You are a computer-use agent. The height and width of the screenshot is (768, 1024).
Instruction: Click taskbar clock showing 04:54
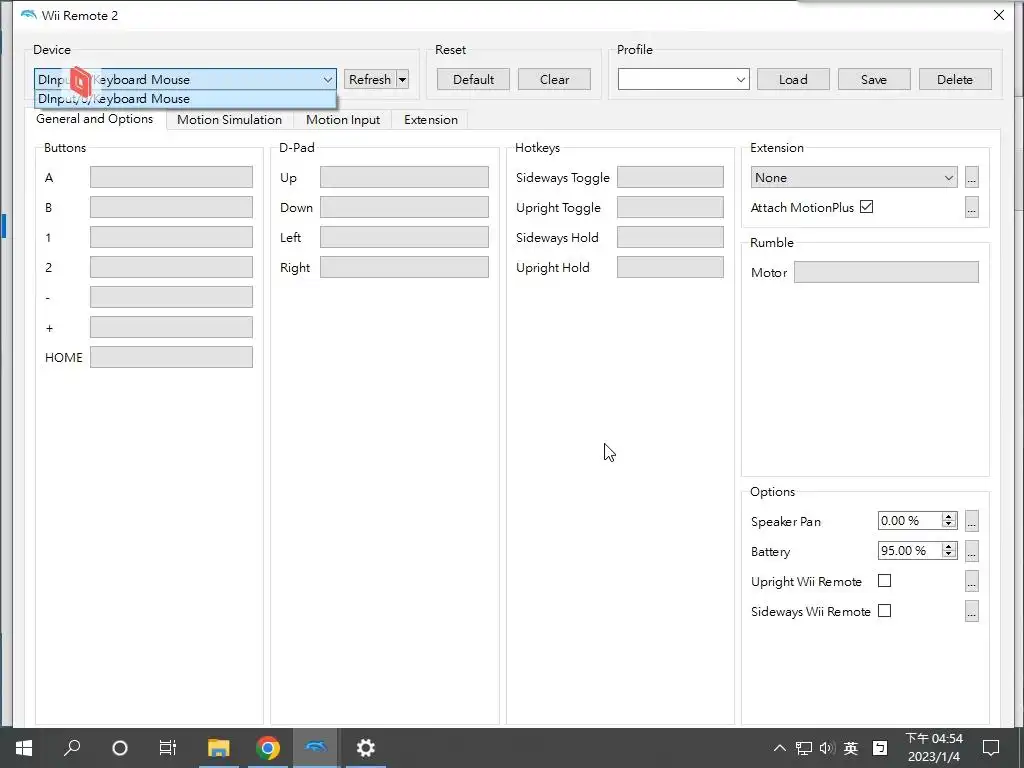click(934, 748)
